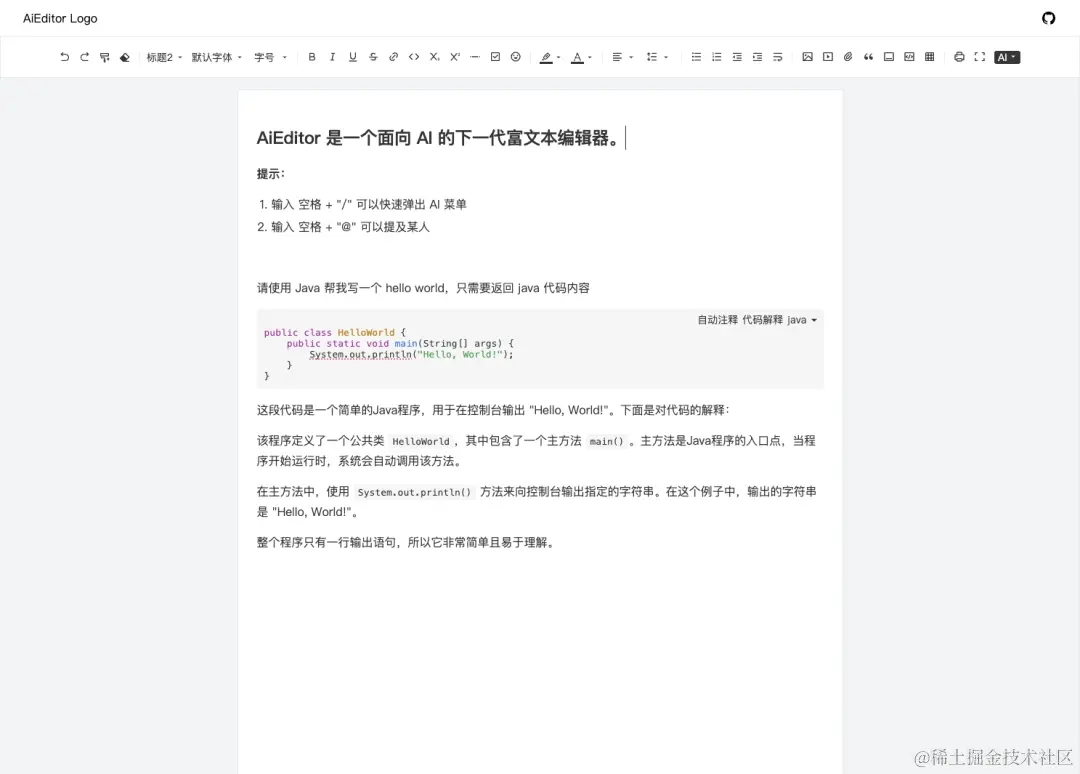1080x774 pixels.
Task: Click the inline code main()
Action: click(x=606, y=441)
